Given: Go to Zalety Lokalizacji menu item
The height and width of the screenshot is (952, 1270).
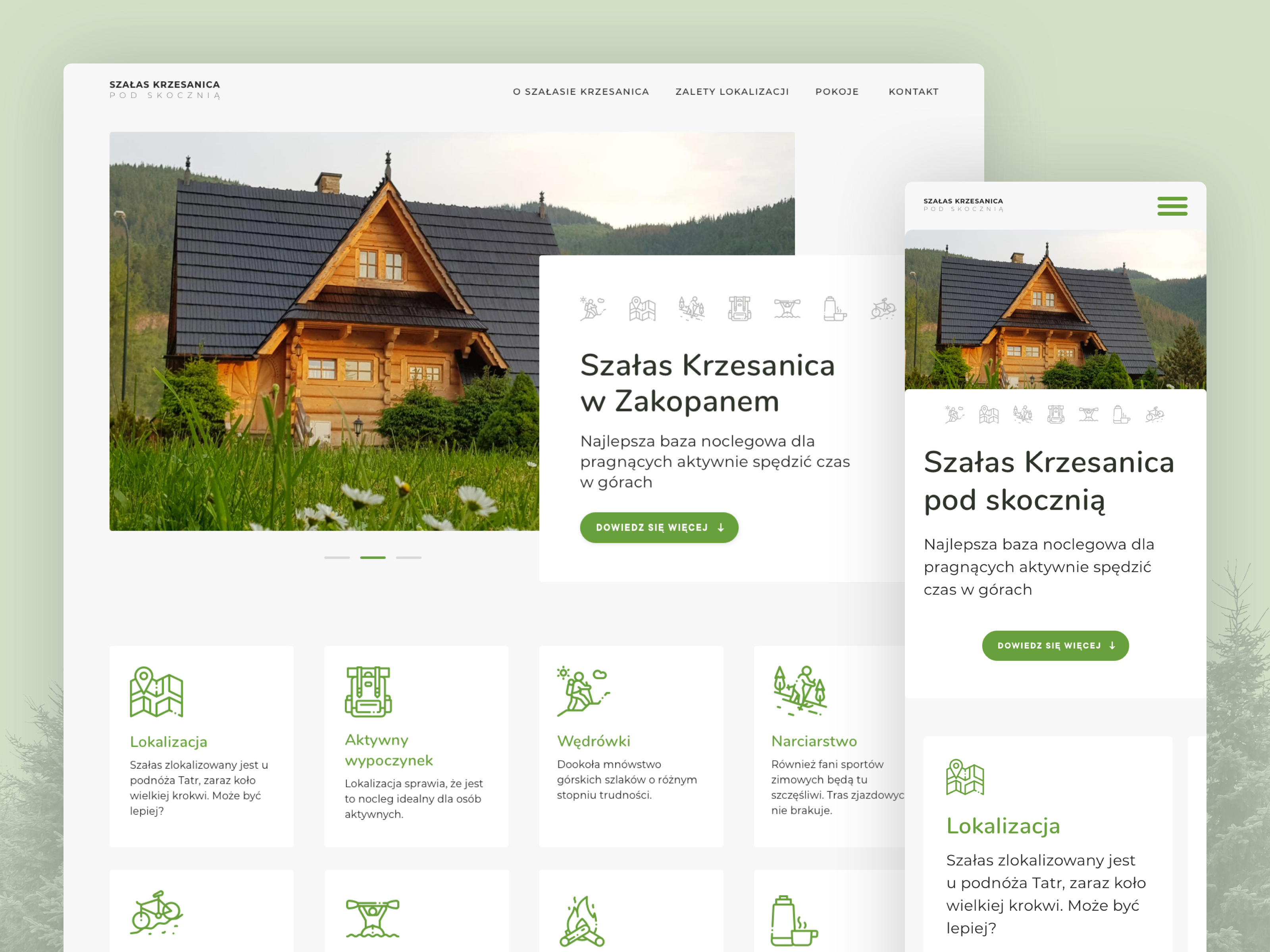Looking at the screenshot, I should (x=731, y=92).
